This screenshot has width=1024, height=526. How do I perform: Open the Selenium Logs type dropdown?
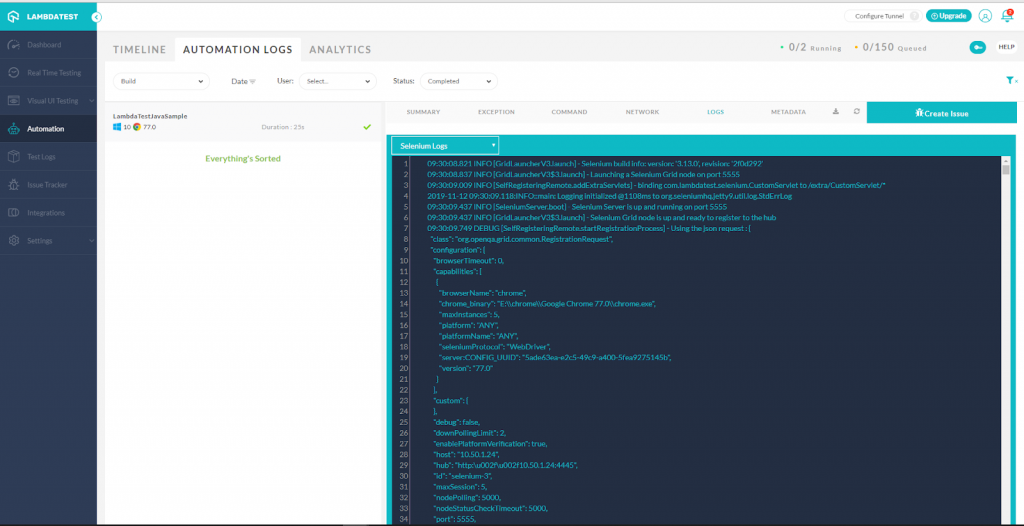click(x=444, y=146)
